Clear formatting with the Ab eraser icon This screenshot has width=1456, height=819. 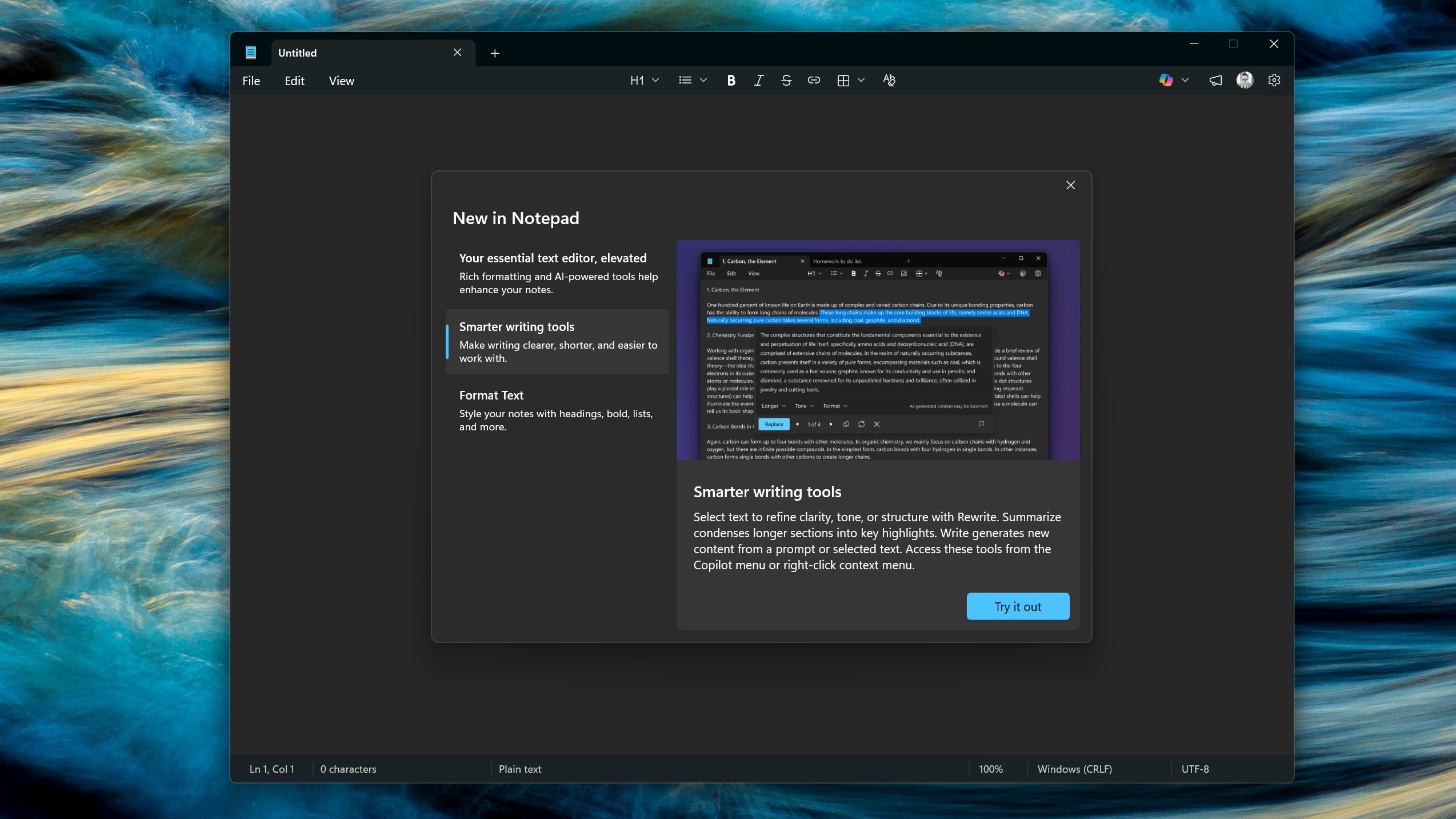[889, 81]
